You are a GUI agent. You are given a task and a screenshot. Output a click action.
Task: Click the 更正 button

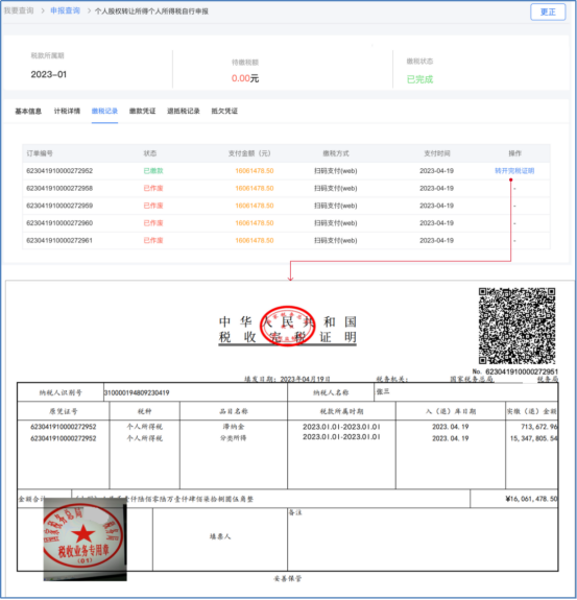coord(548,12)
